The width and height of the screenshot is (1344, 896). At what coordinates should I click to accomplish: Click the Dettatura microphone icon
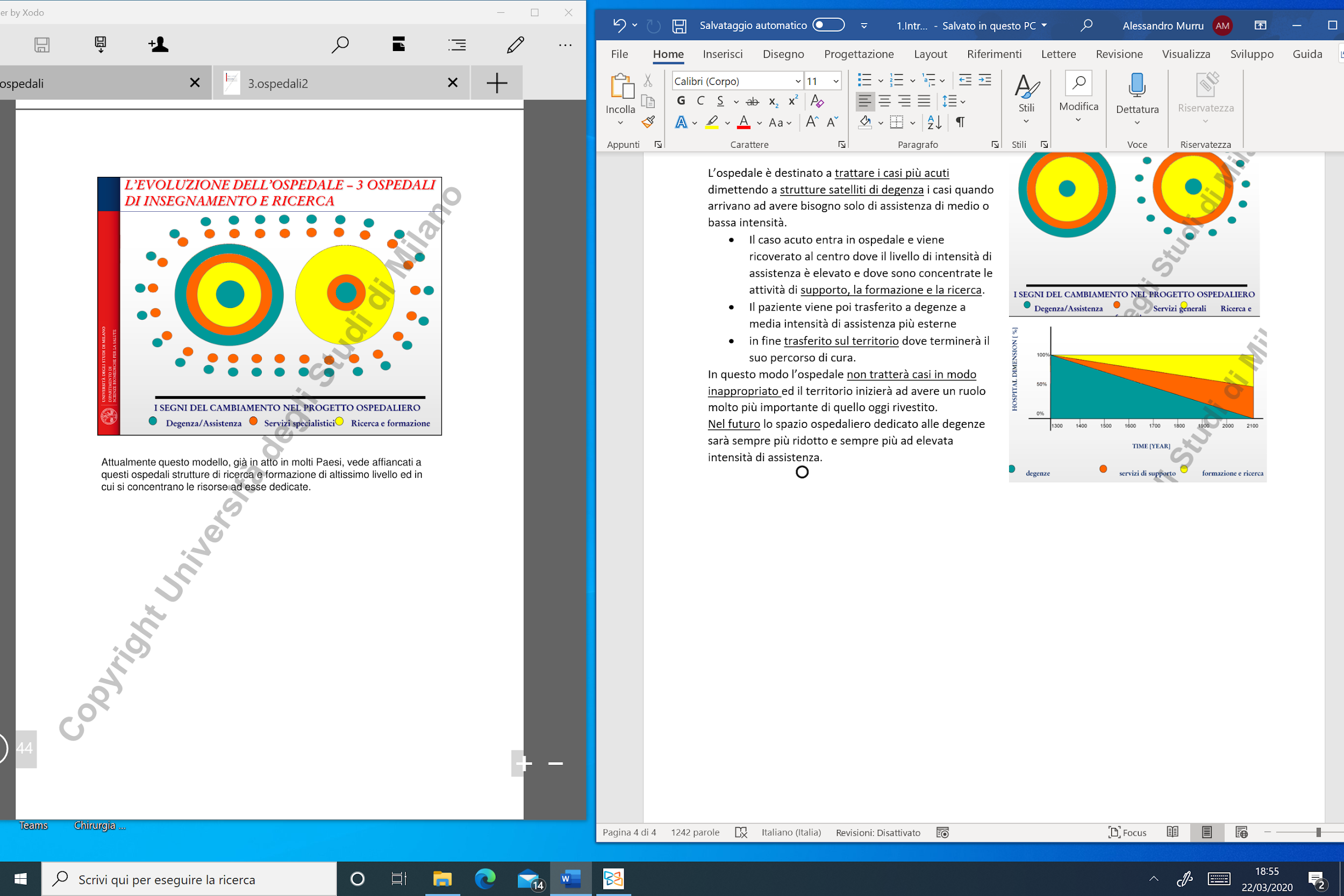click(1137, 85)
